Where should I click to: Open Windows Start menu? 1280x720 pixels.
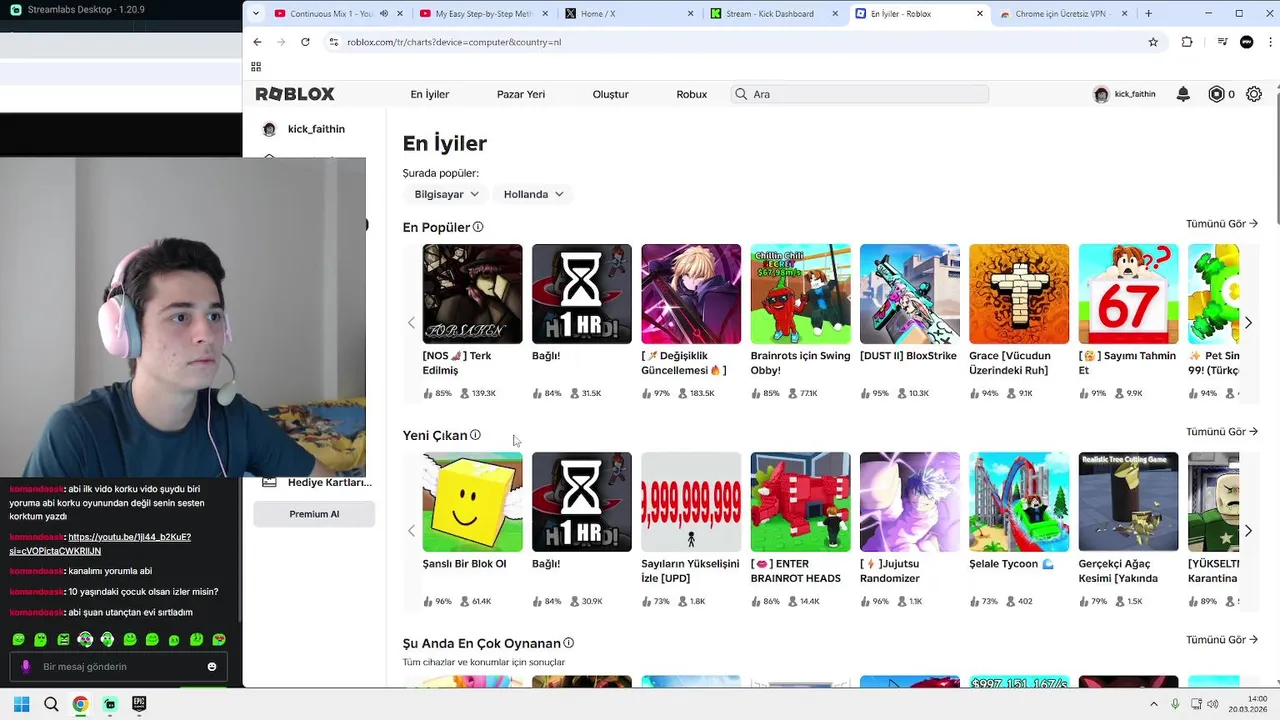point(21,704)
